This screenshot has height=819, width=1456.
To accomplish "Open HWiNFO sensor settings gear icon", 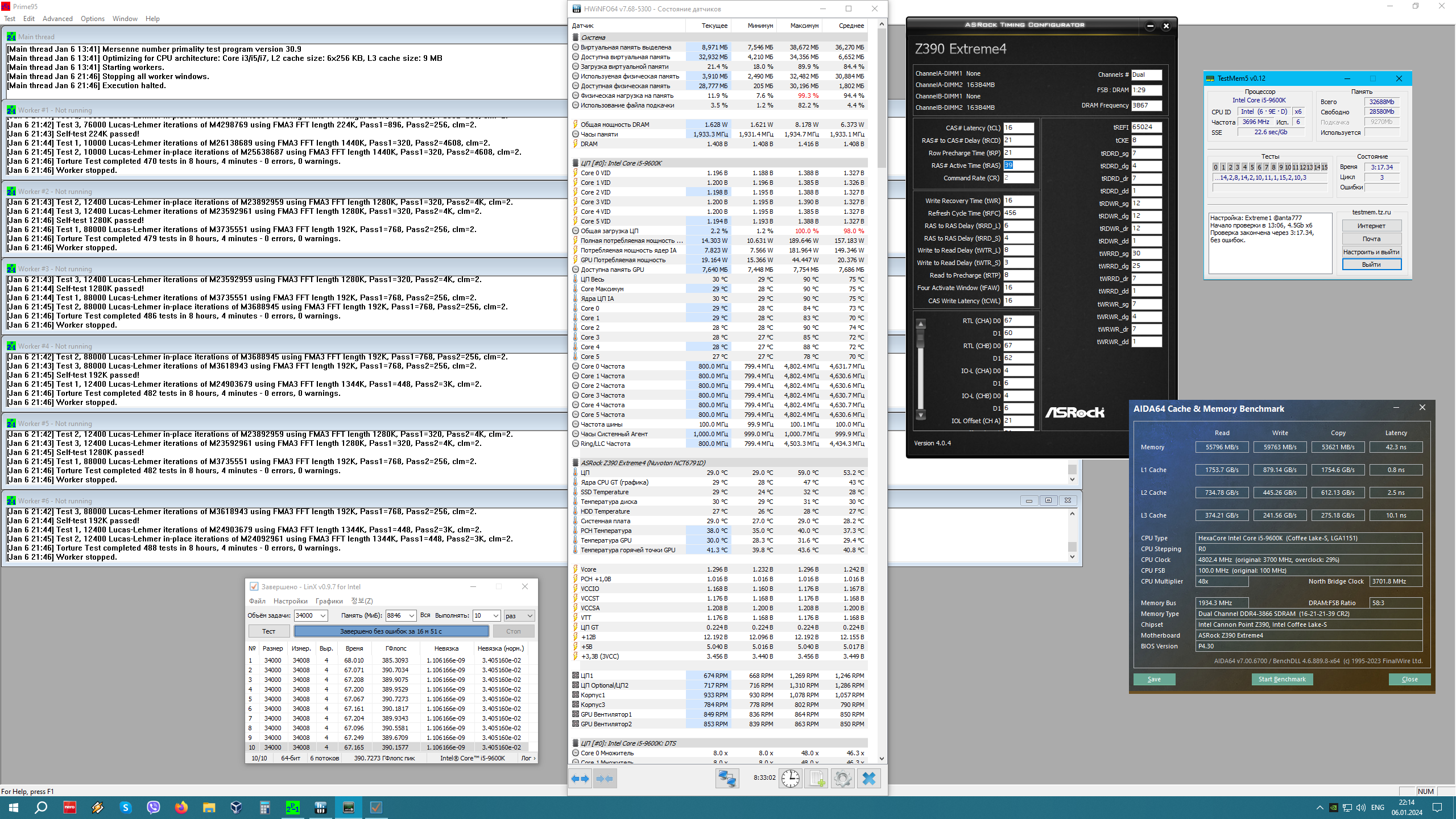I will point(843,779).
